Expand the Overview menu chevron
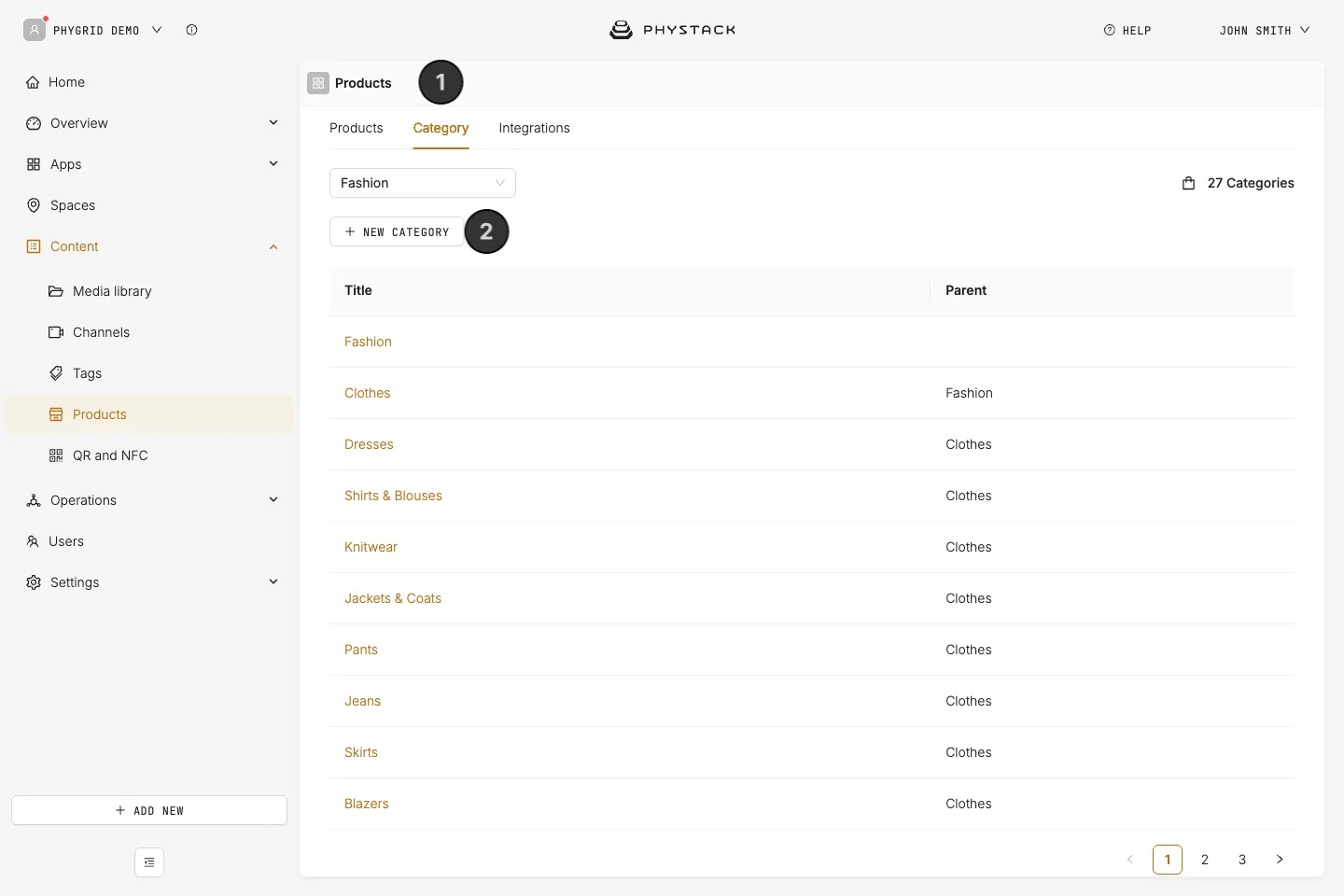The image size is (1344, 896). pyautogui.click(x=273, y=122)
